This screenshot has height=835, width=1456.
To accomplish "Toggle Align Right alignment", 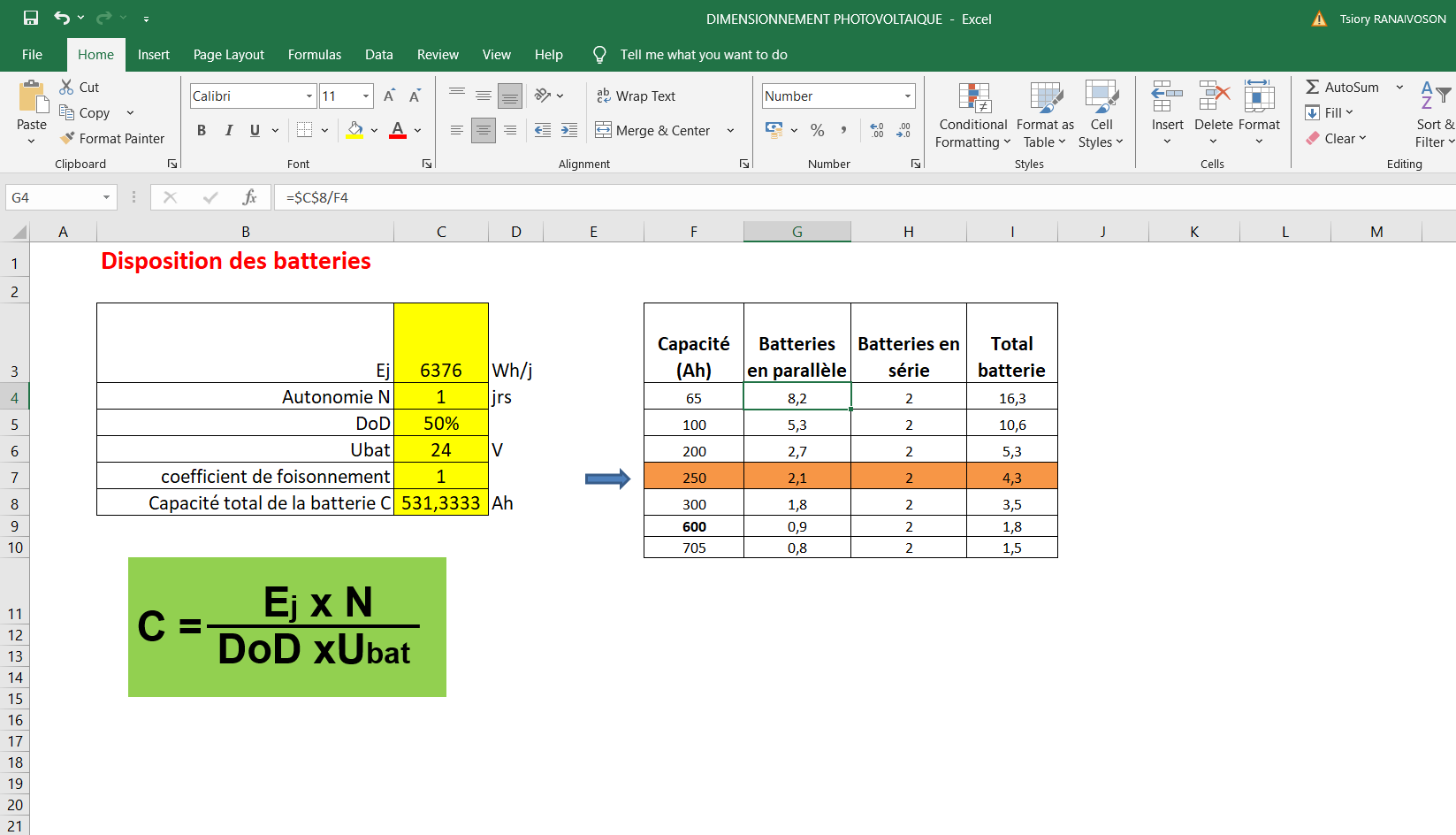I will point(510,130).
